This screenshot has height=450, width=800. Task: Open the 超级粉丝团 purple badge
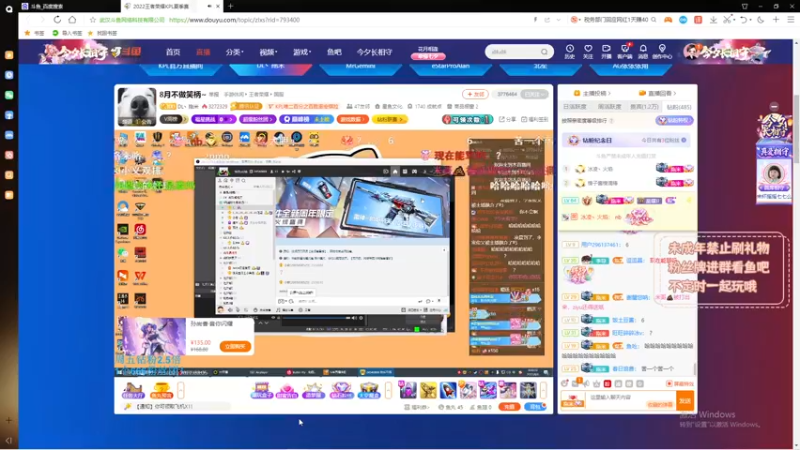click(258, 119)
